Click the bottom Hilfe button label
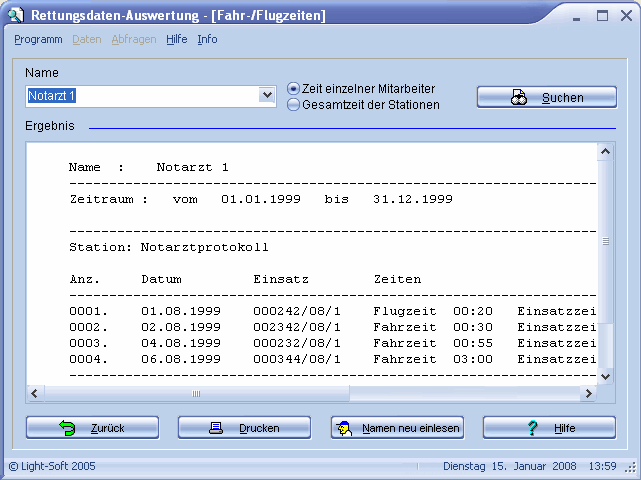 pyautogui.click(x=565, y=428)
